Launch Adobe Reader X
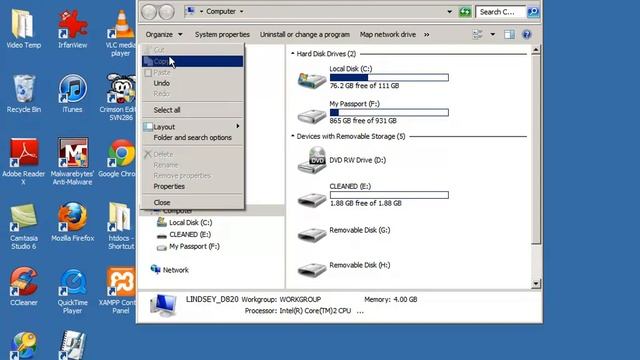This screenshot has width=640, height=360. tap(24, 161)
